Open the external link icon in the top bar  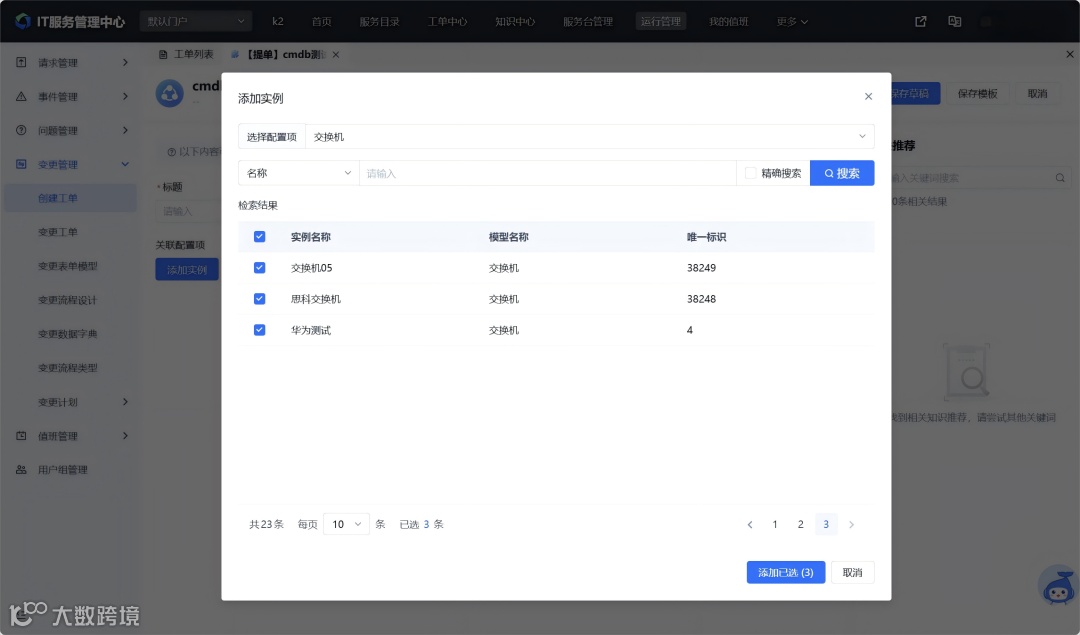point(920,21)
